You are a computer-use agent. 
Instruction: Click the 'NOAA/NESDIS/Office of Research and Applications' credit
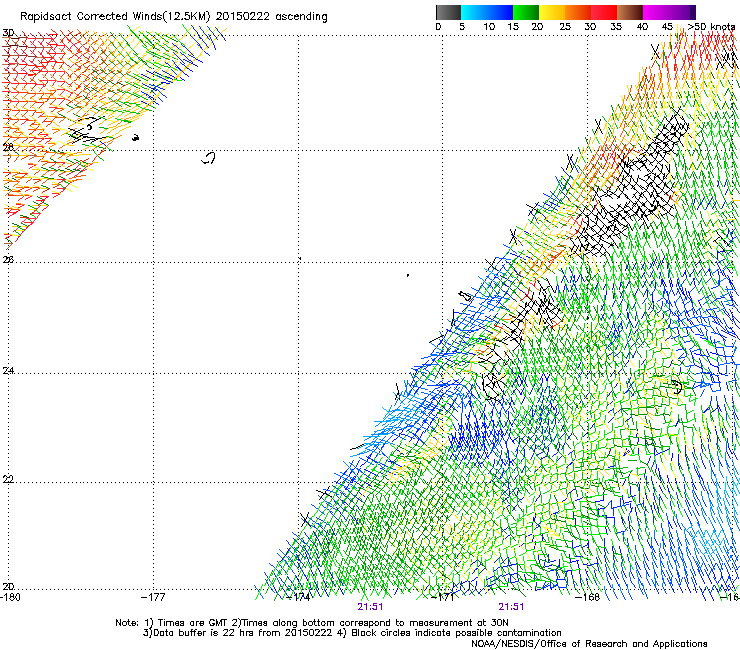[589, 644]
